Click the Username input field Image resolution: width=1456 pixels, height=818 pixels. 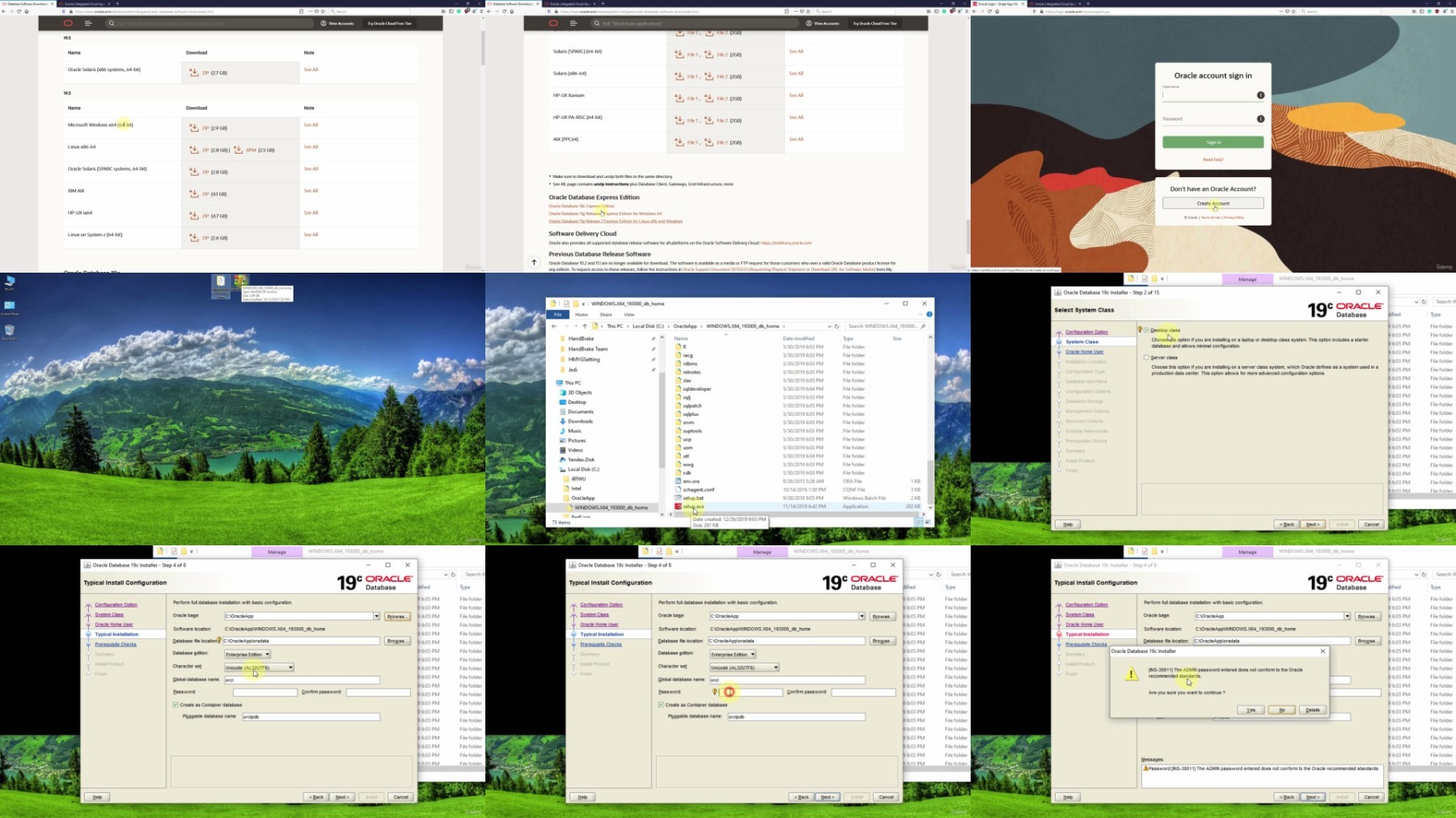point(1207,95)
